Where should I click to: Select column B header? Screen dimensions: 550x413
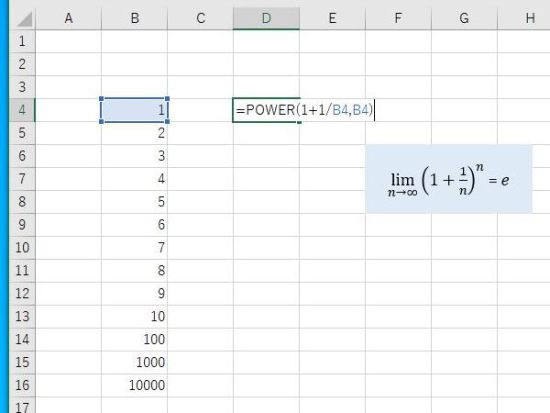tap(134, 18)
